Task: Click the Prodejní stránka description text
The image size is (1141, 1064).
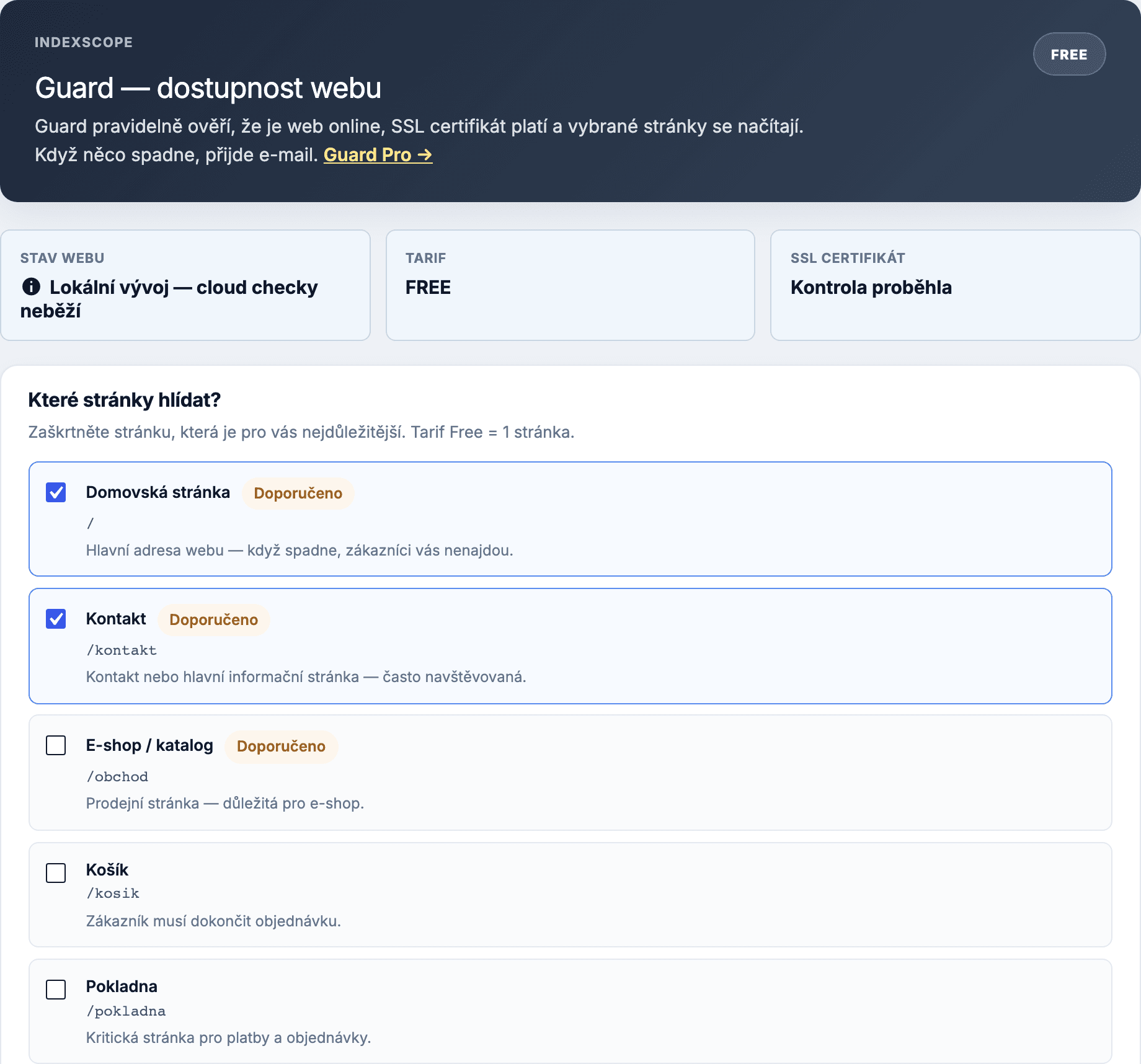Action: (225, 804)
